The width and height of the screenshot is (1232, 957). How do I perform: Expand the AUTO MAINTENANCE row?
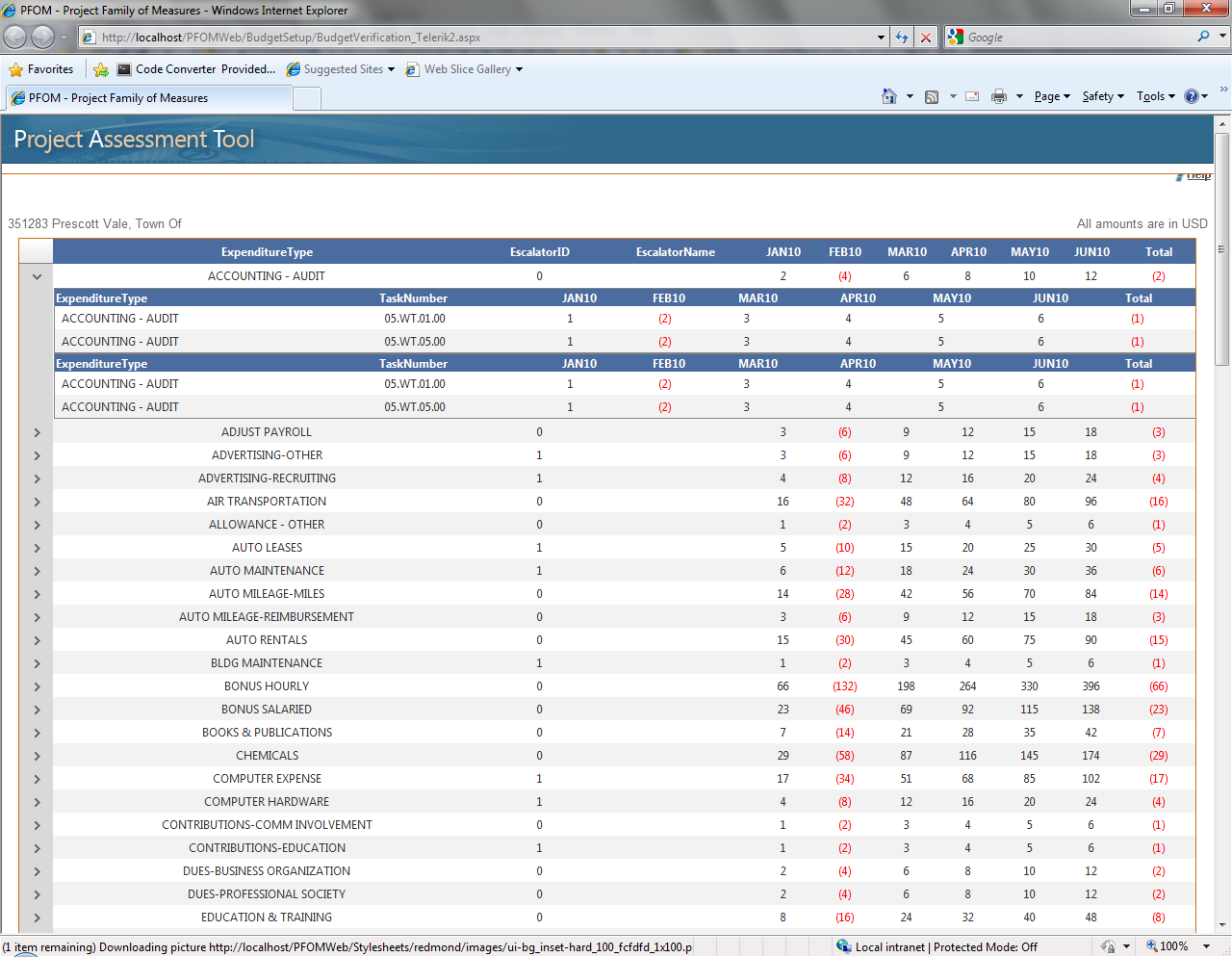[37, 571]
